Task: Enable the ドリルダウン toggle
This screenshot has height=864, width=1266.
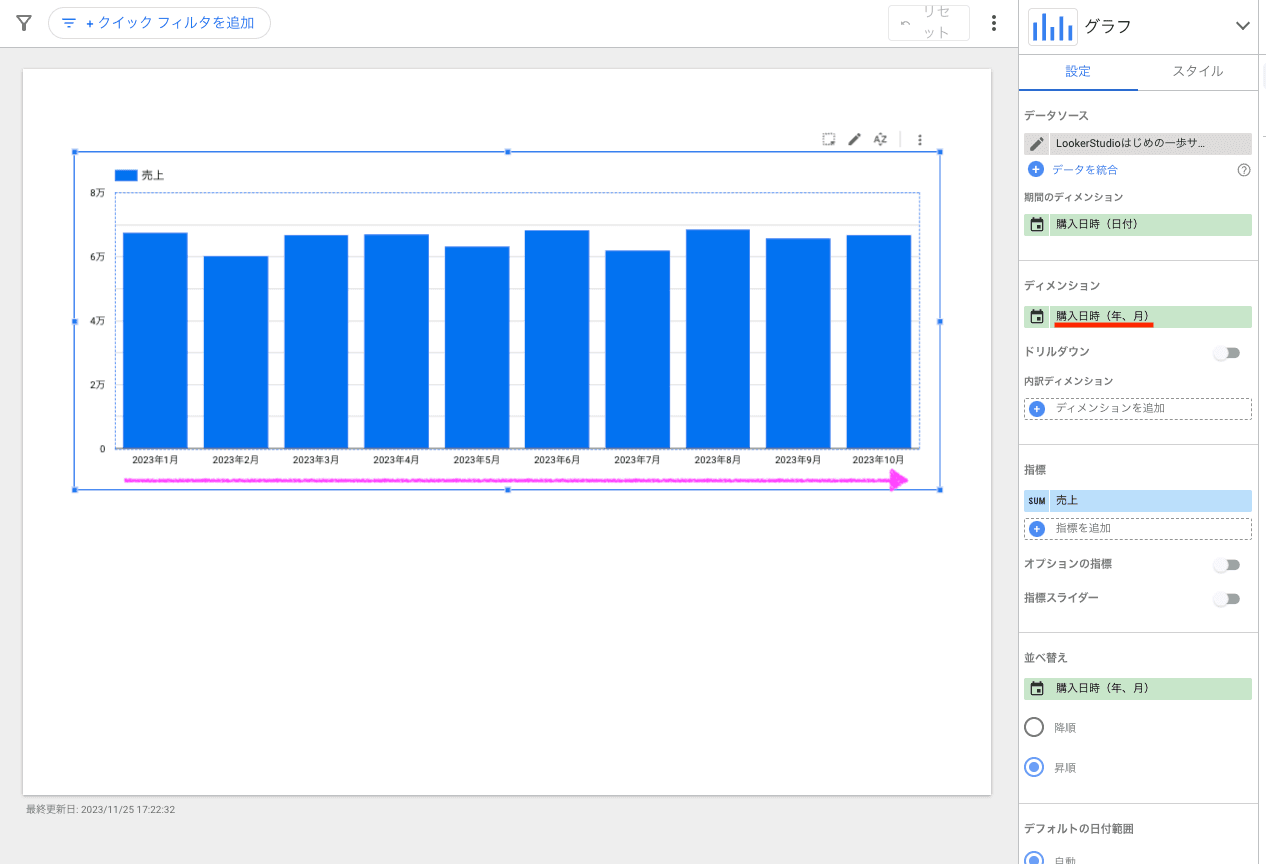Action: point(1226,353)
